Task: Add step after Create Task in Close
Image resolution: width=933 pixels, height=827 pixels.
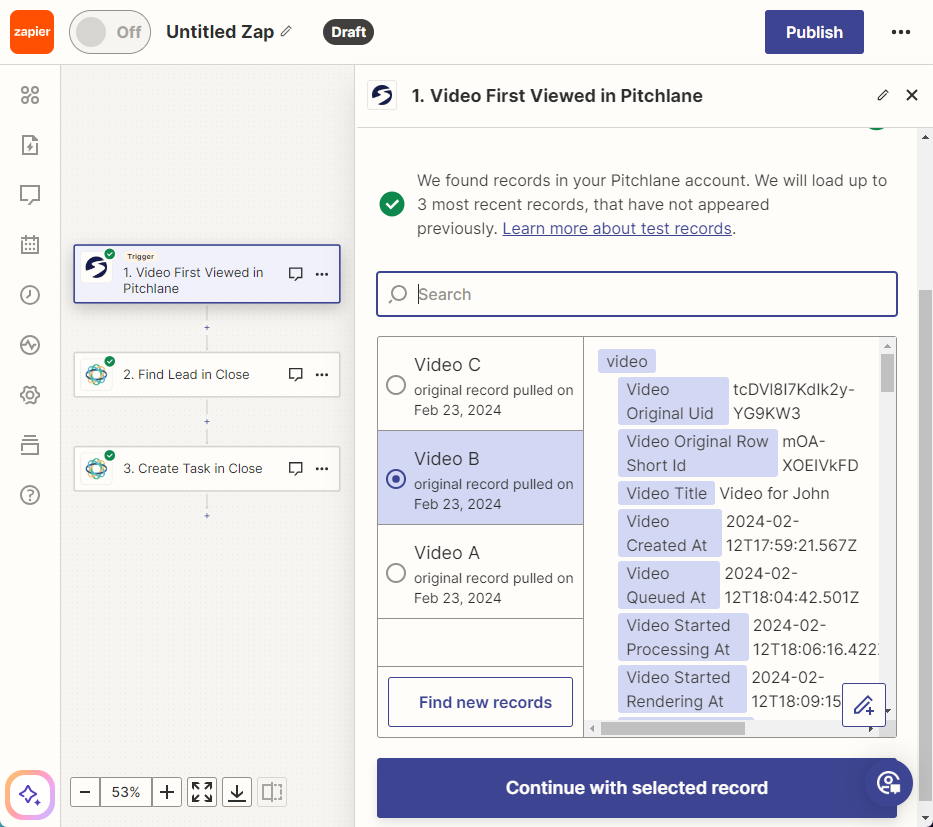Action: pos(207,516)
